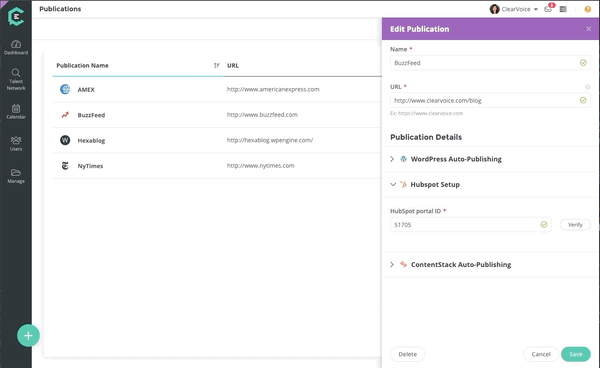Click the Cancel button

(x=541, y=354)
